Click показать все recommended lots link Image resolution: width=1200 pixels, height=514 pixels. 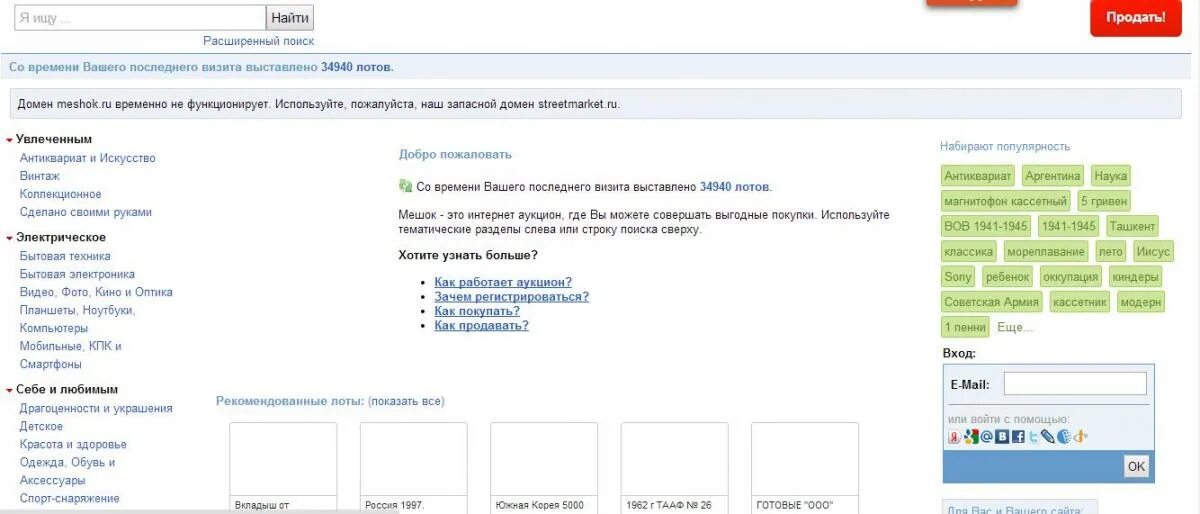tap(406, 401)
